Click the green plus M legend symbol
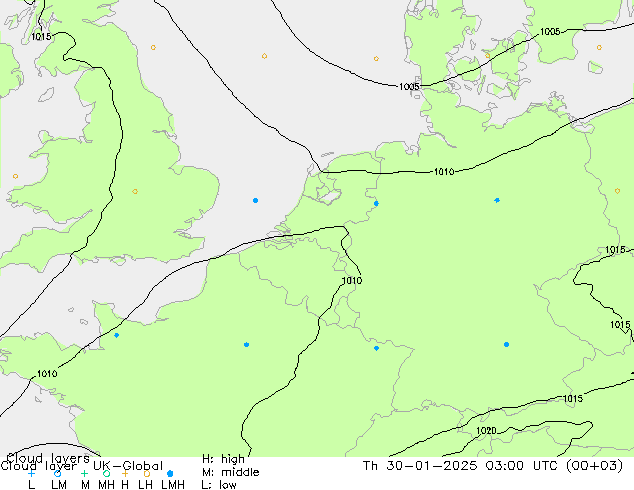The height and width of the screenshot is (490, 634). click(84, 473)
